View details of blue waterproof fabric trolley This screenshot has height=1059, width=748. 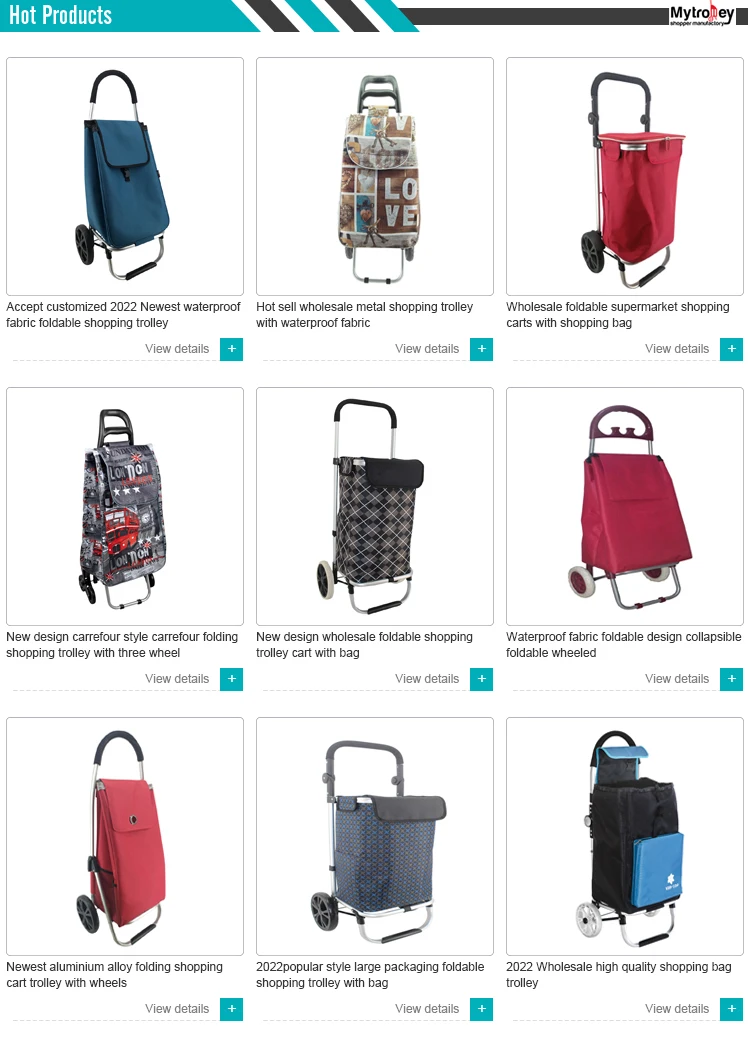177,349
